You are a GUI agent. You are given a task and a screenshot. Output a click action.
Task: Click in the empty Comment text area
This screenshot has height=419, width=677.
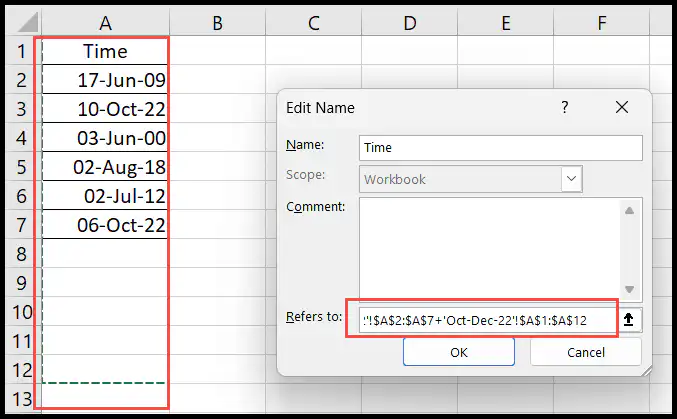tap(490, 249)
